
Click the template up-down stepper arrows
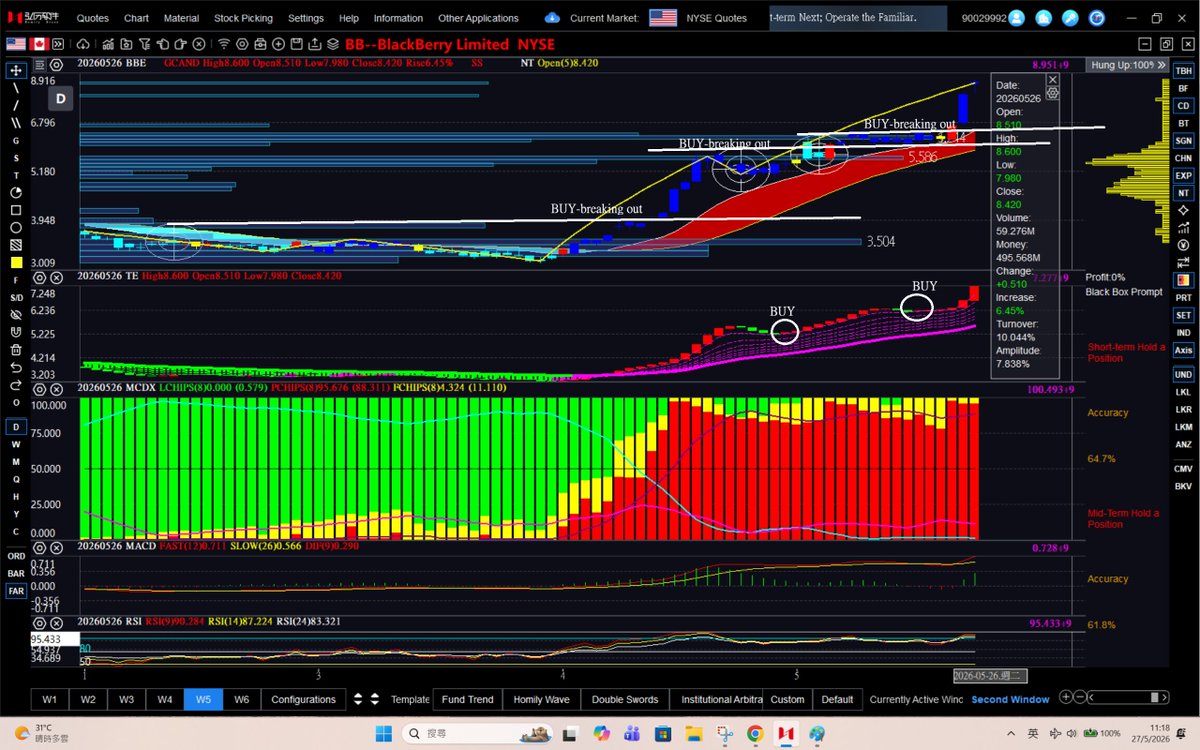[375, 699]
